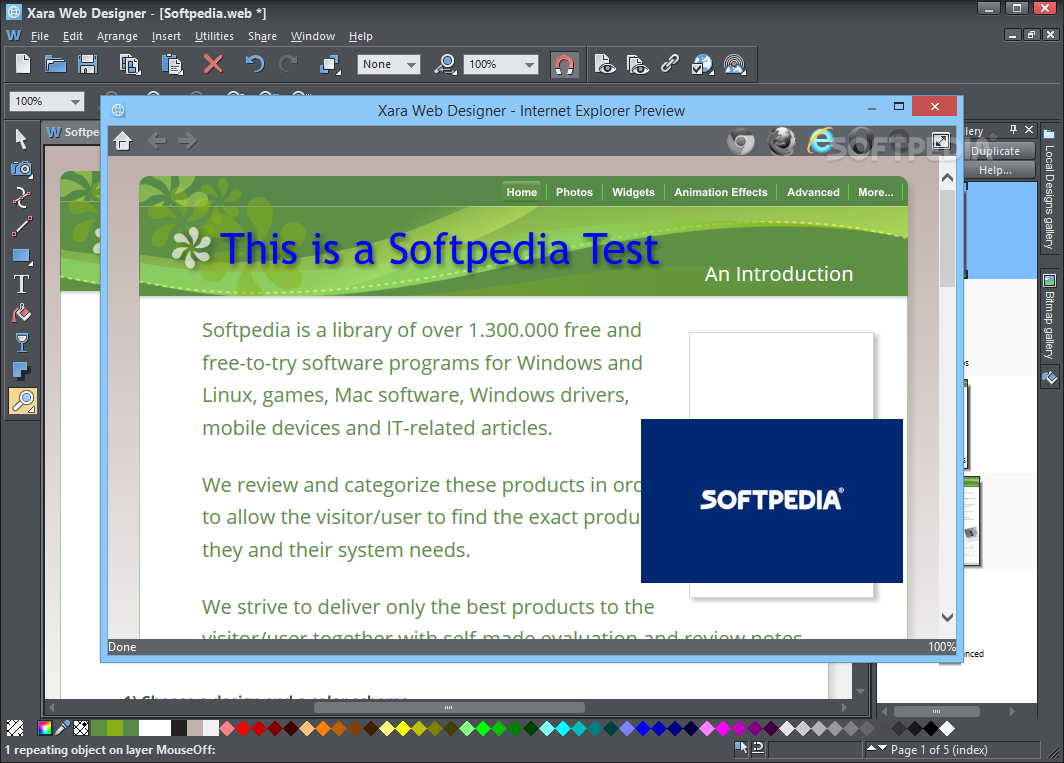Click the back arrow in the preview window
Screen dimensions: 1064x763
157,141
